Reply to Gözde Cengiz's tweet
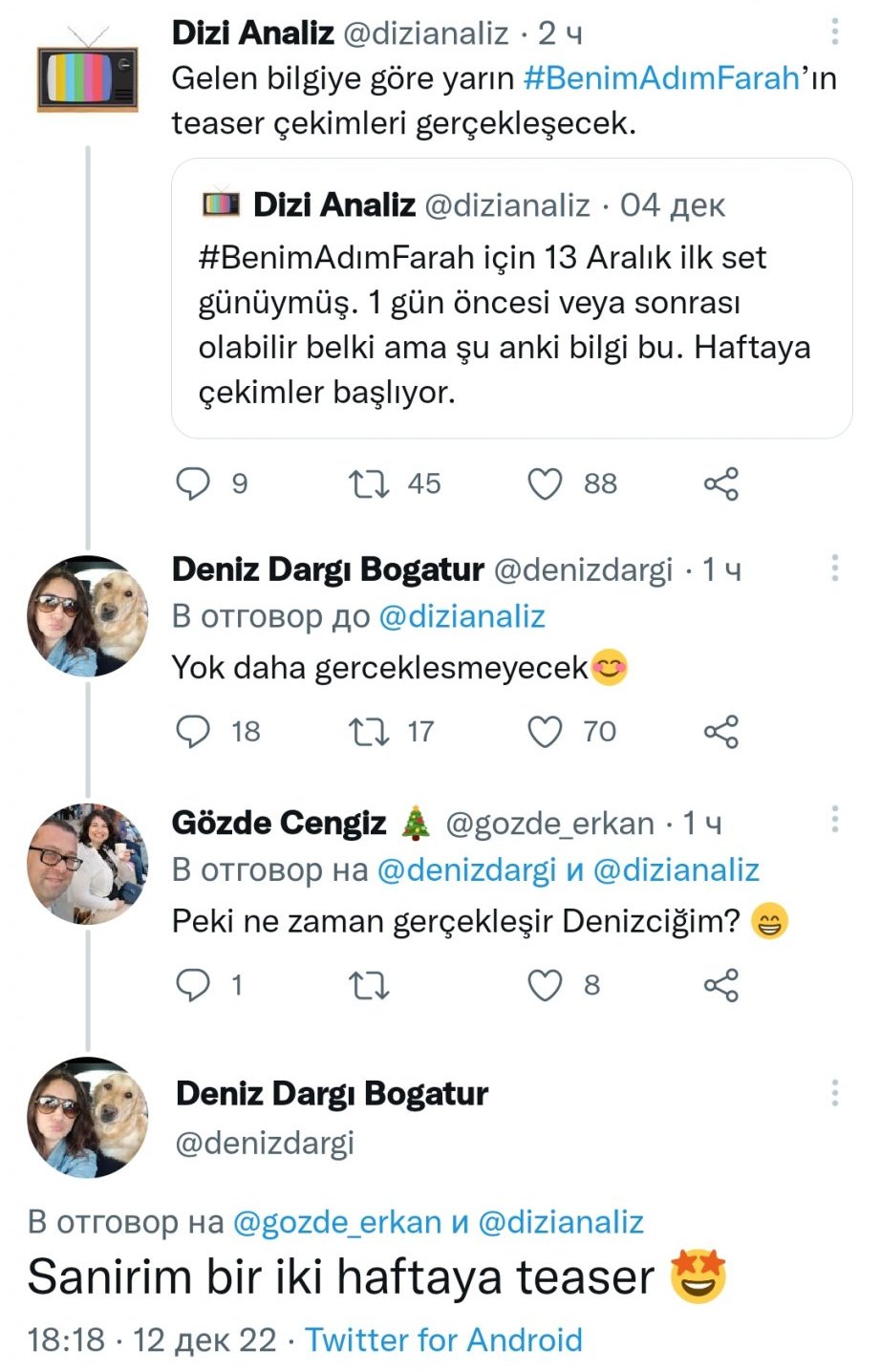 pos(194,985)
